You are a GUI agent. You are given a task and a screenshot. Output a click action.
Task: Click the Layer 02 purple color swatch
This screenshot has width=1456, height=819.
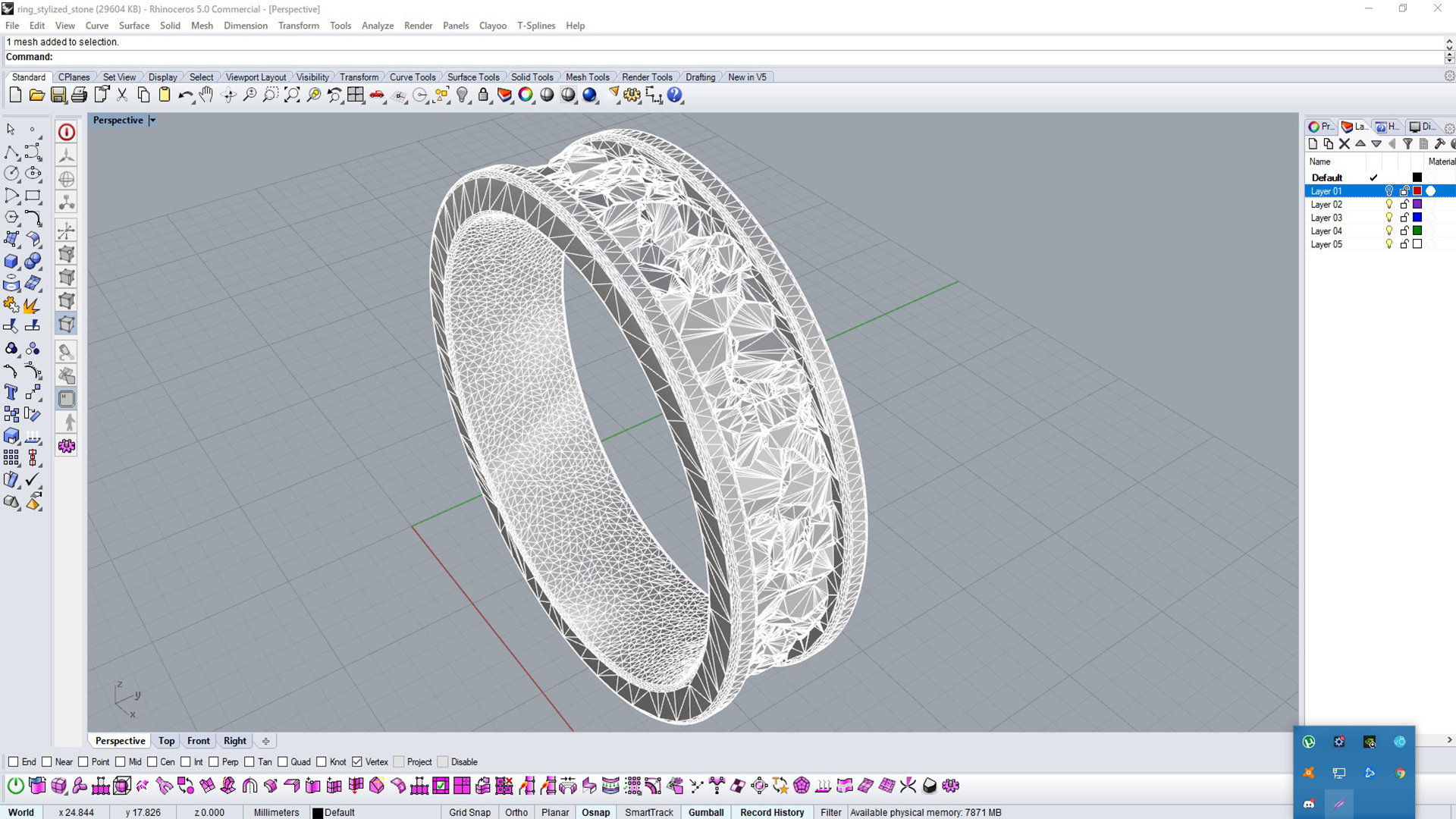click(1417, 204)
